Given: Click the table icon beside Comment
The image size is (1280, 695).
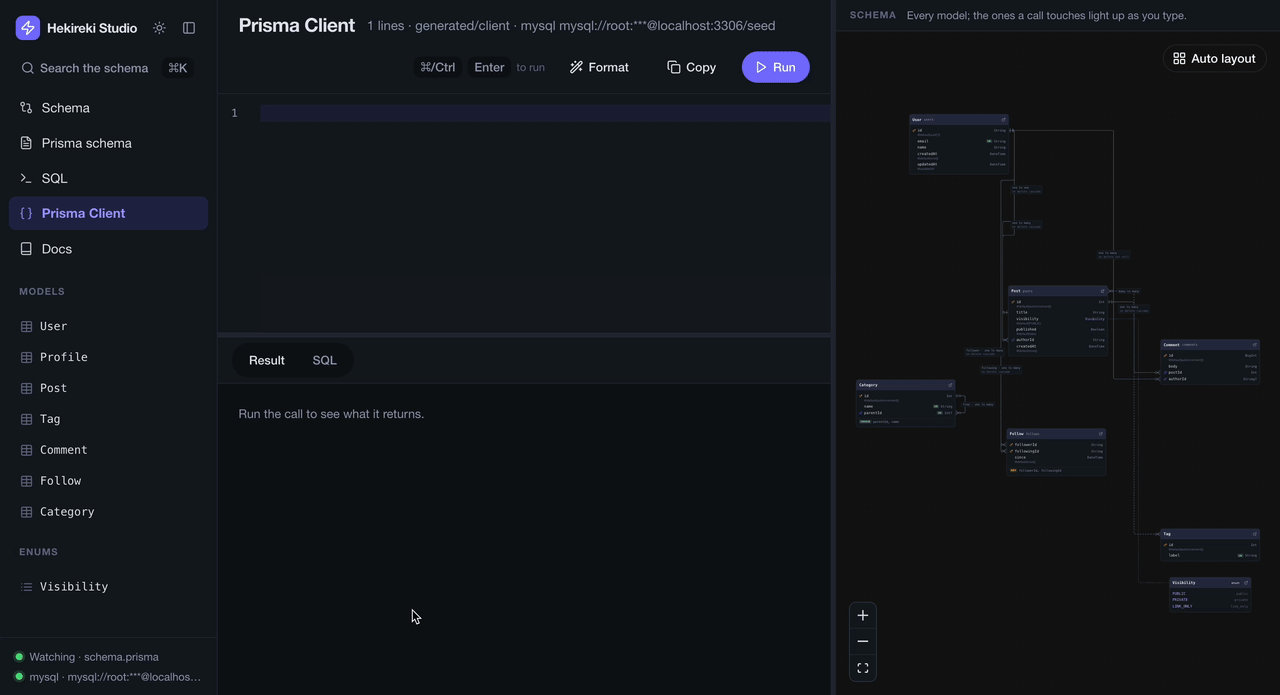Looking at the screenshot, I should [x=27, y=450].
